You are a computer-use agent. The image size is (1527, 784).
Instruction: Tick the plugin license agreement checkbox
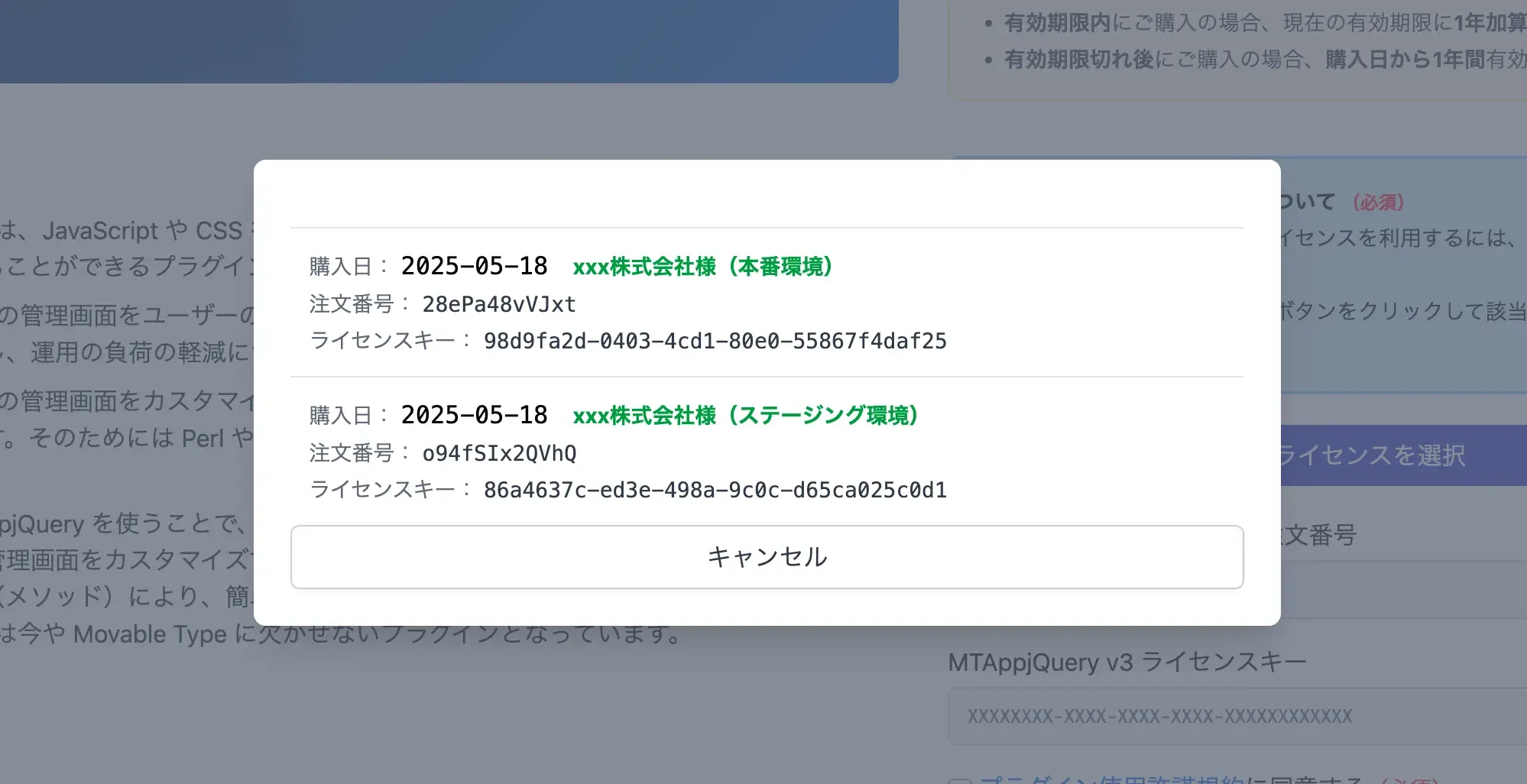[960, 780]
